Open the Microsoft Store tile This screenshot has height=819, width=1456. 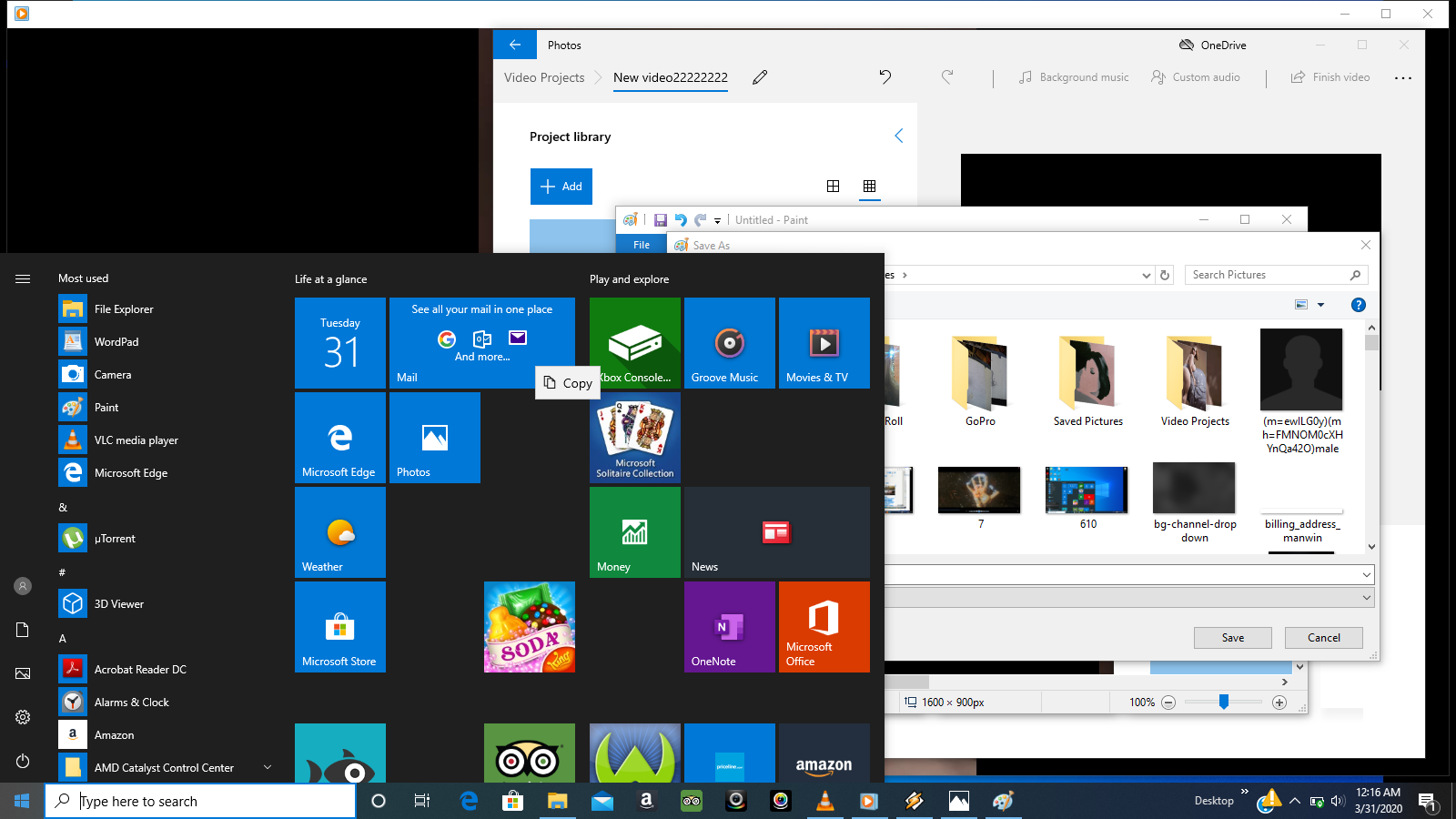[x=340, y=627]
